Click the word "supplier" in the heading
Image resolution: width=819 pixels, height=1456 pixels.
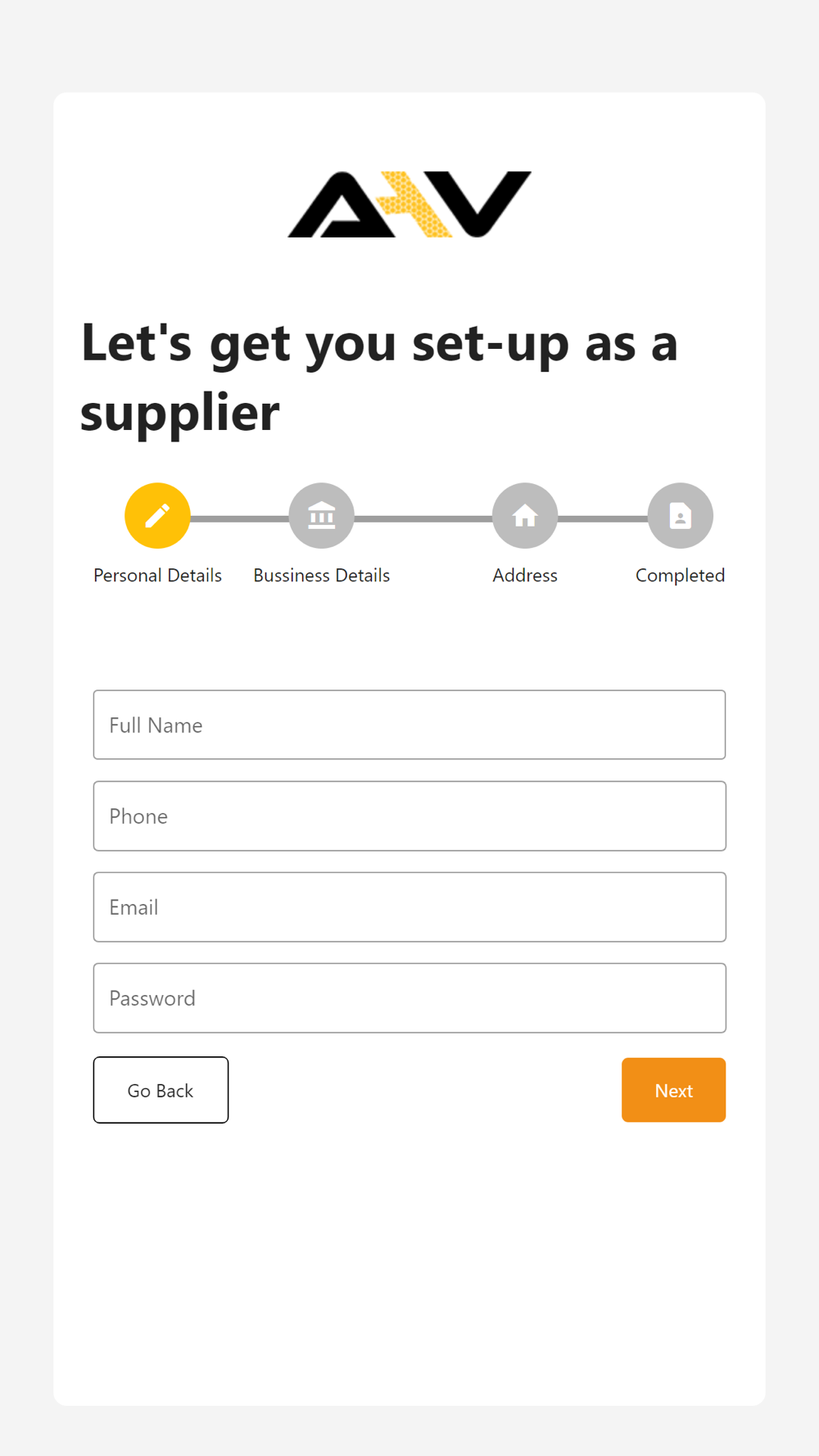coord(180,412)
